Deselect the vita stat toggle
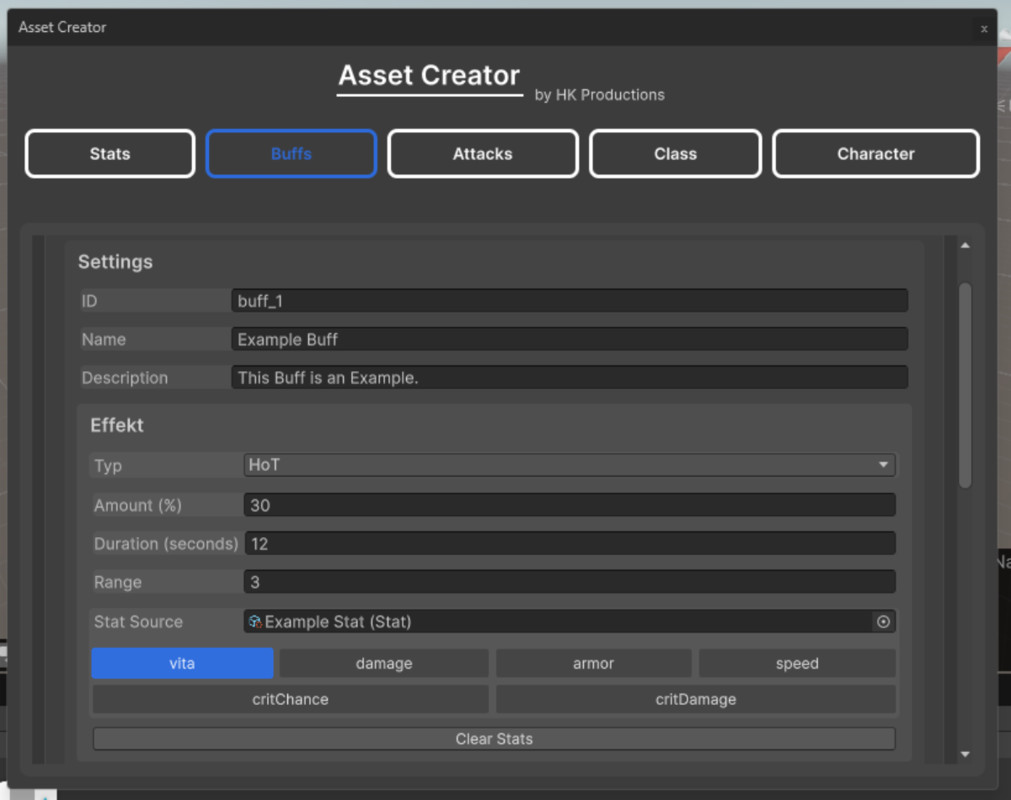The image size is (1011, 800). click(x=182, y=663)
